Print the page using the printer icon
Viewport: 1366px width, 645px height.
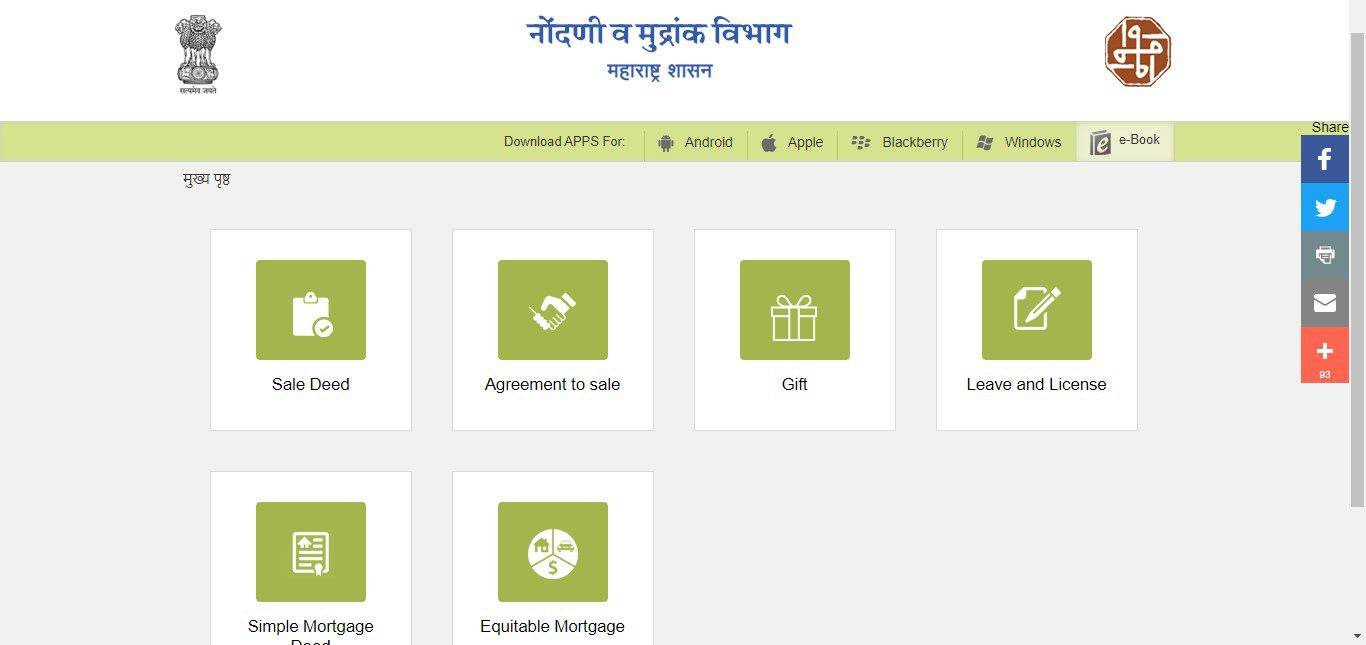[x=1325, y=255]
